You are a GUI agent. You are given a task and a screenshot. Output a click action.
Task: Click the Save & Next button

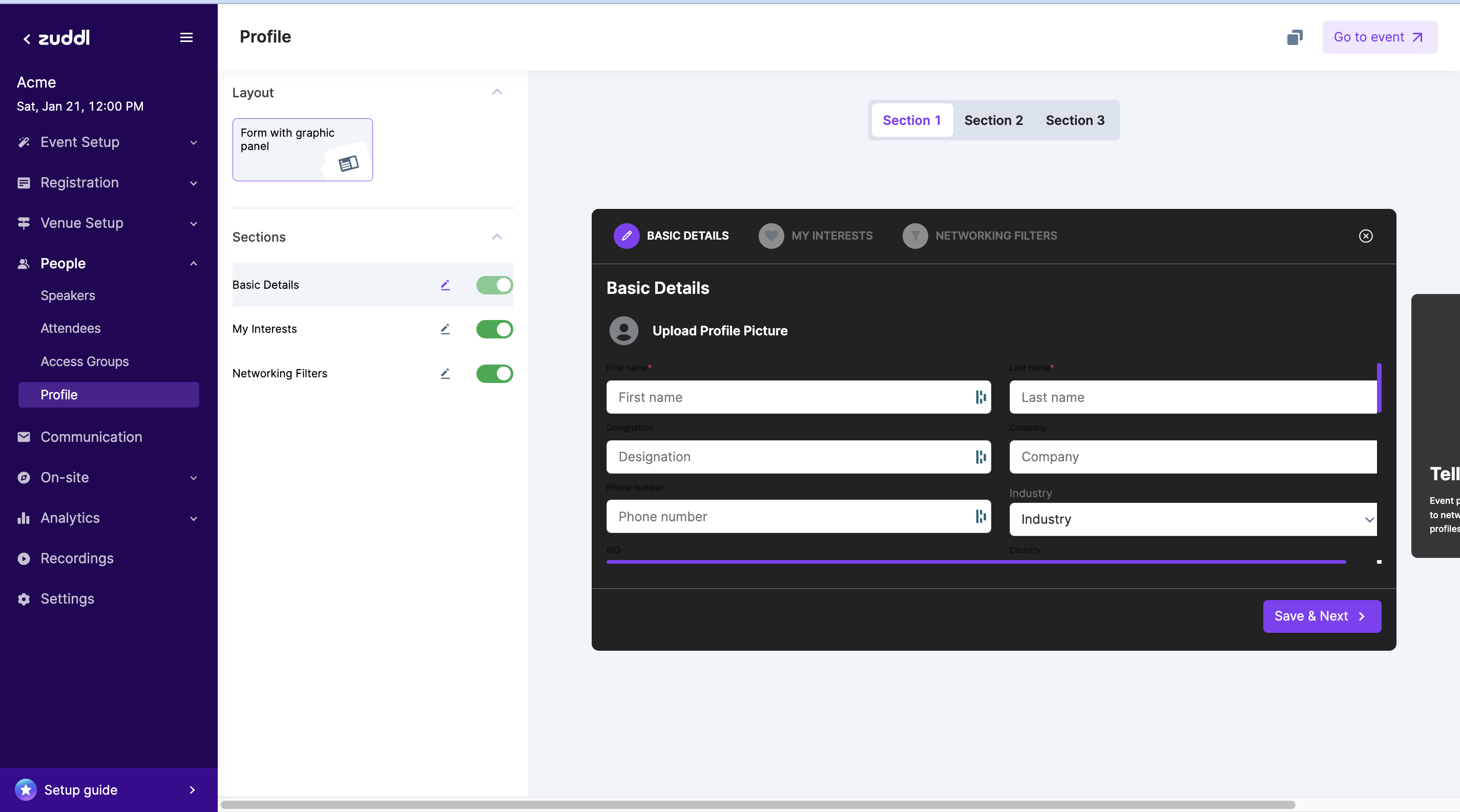[x=1321, y=616]
